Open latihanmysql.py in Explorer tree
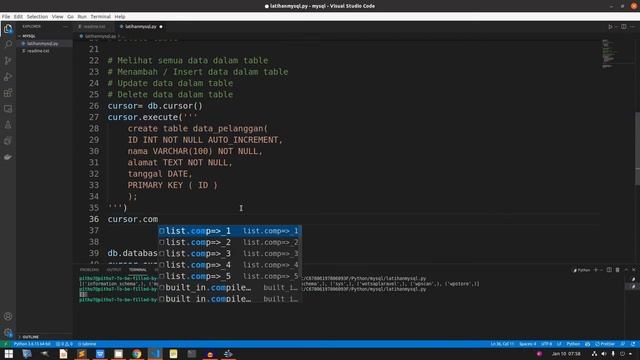The image size is (640, 360). 42,43
